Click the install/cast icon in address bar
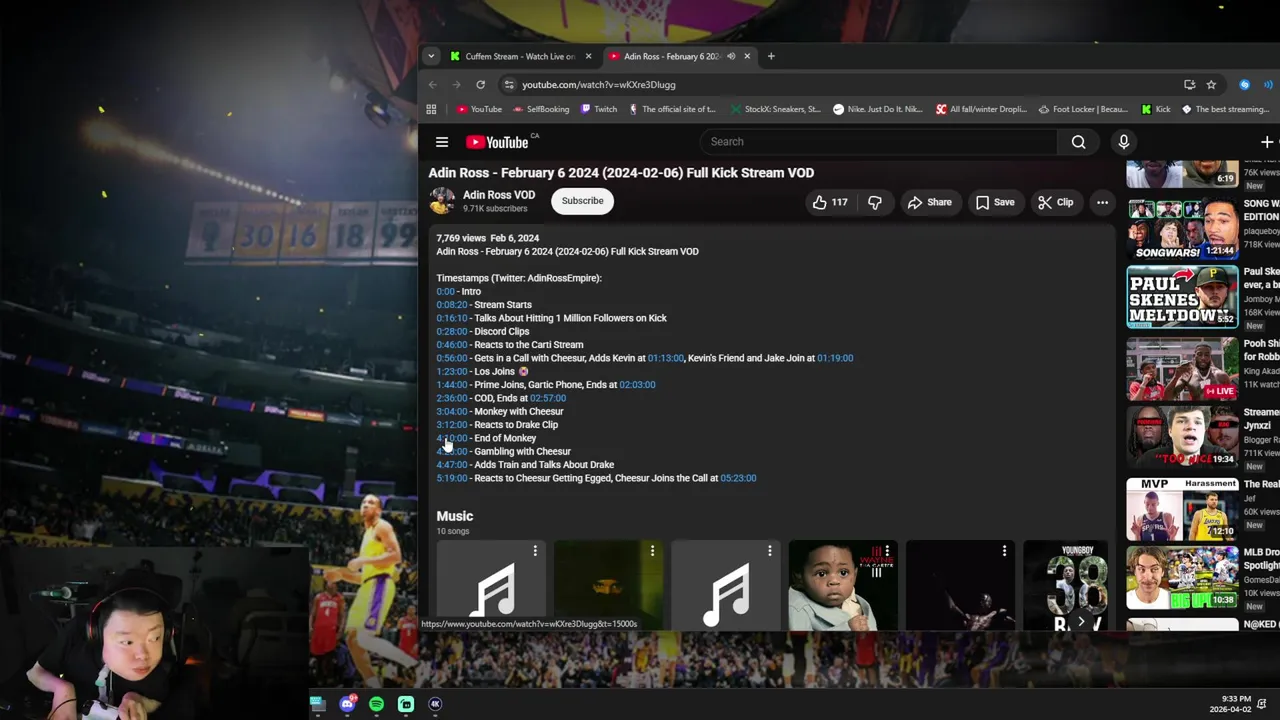The height and width of the screenshot is (720, 1280). (x=1189, y=85)
